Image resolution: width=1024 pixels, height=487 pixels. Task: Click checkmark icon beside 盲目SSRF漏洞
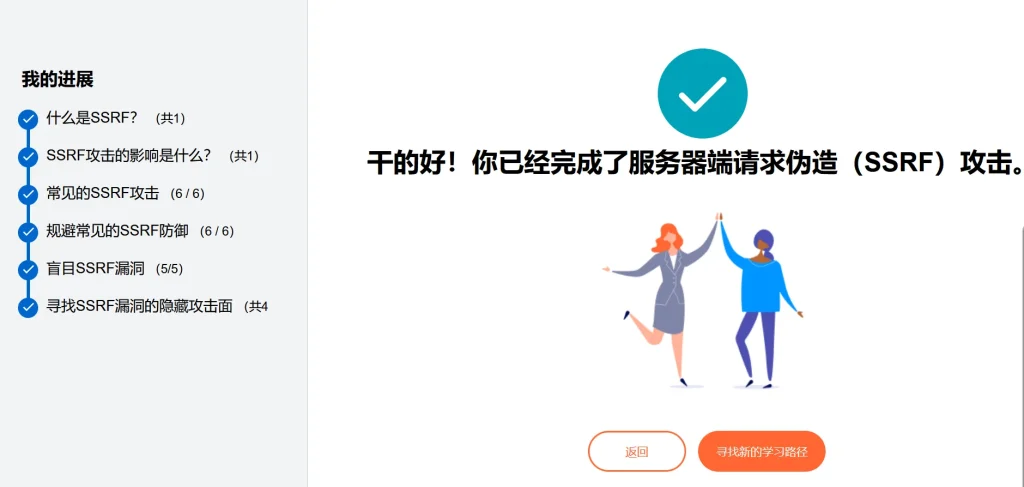(x=28, y=269)
